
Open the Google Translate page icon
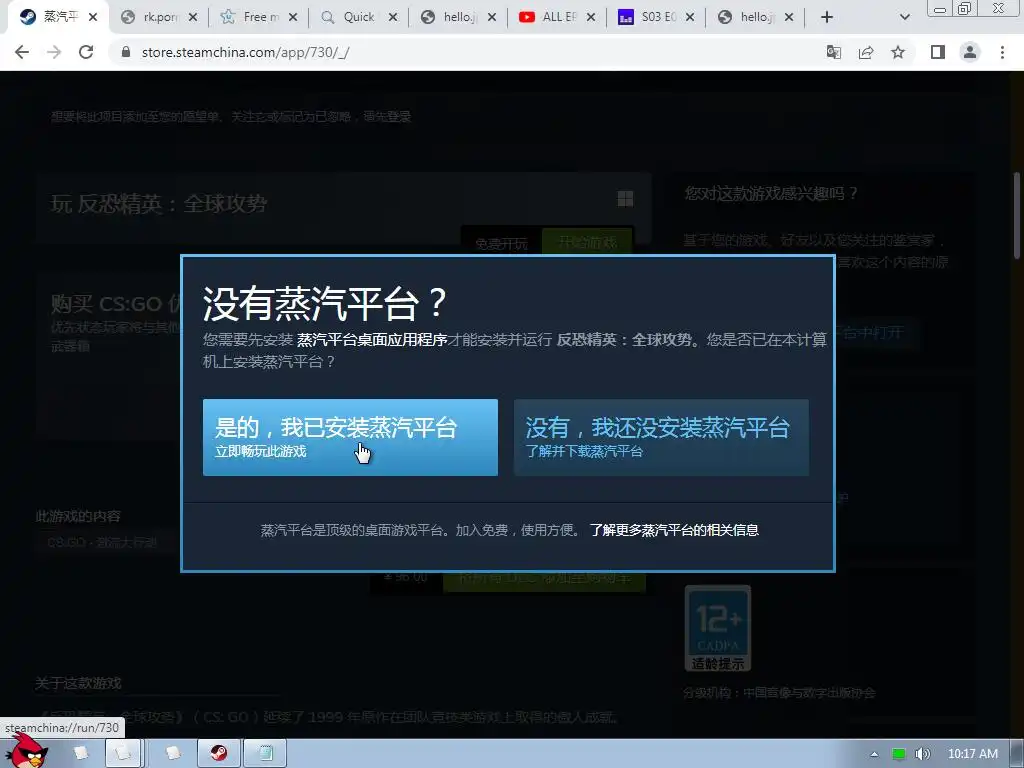(x=834, y=52)
